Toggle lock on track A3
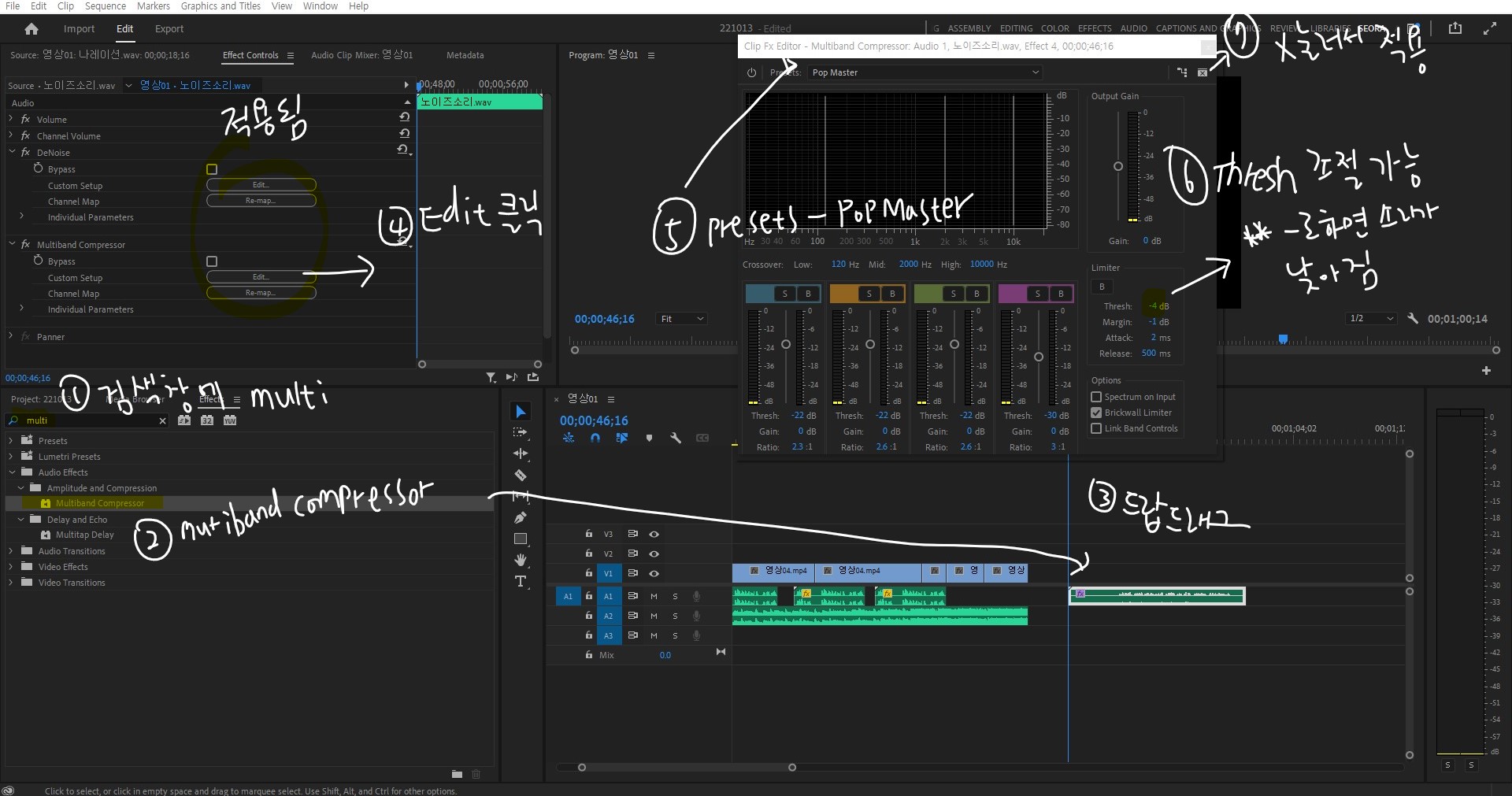This screenshot has height=796, width=1512. [589, 635]
